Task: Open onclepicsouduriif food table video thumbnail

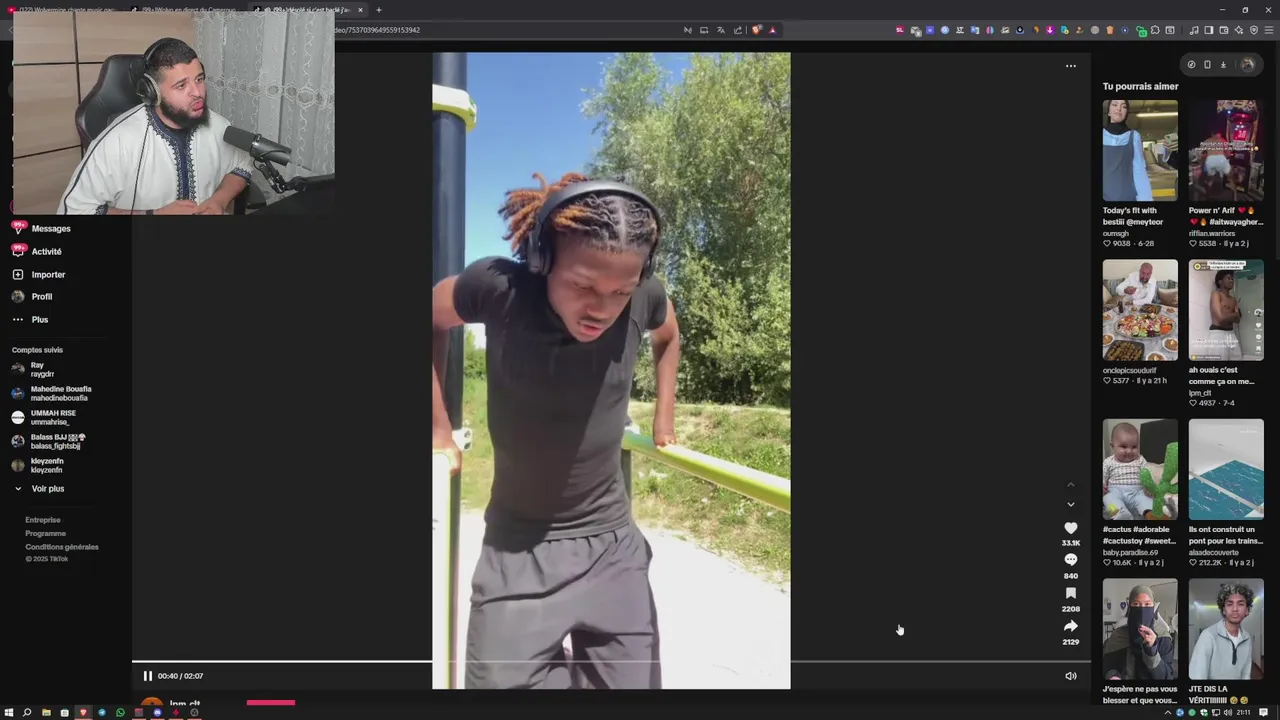Action: coord(1140,310)
